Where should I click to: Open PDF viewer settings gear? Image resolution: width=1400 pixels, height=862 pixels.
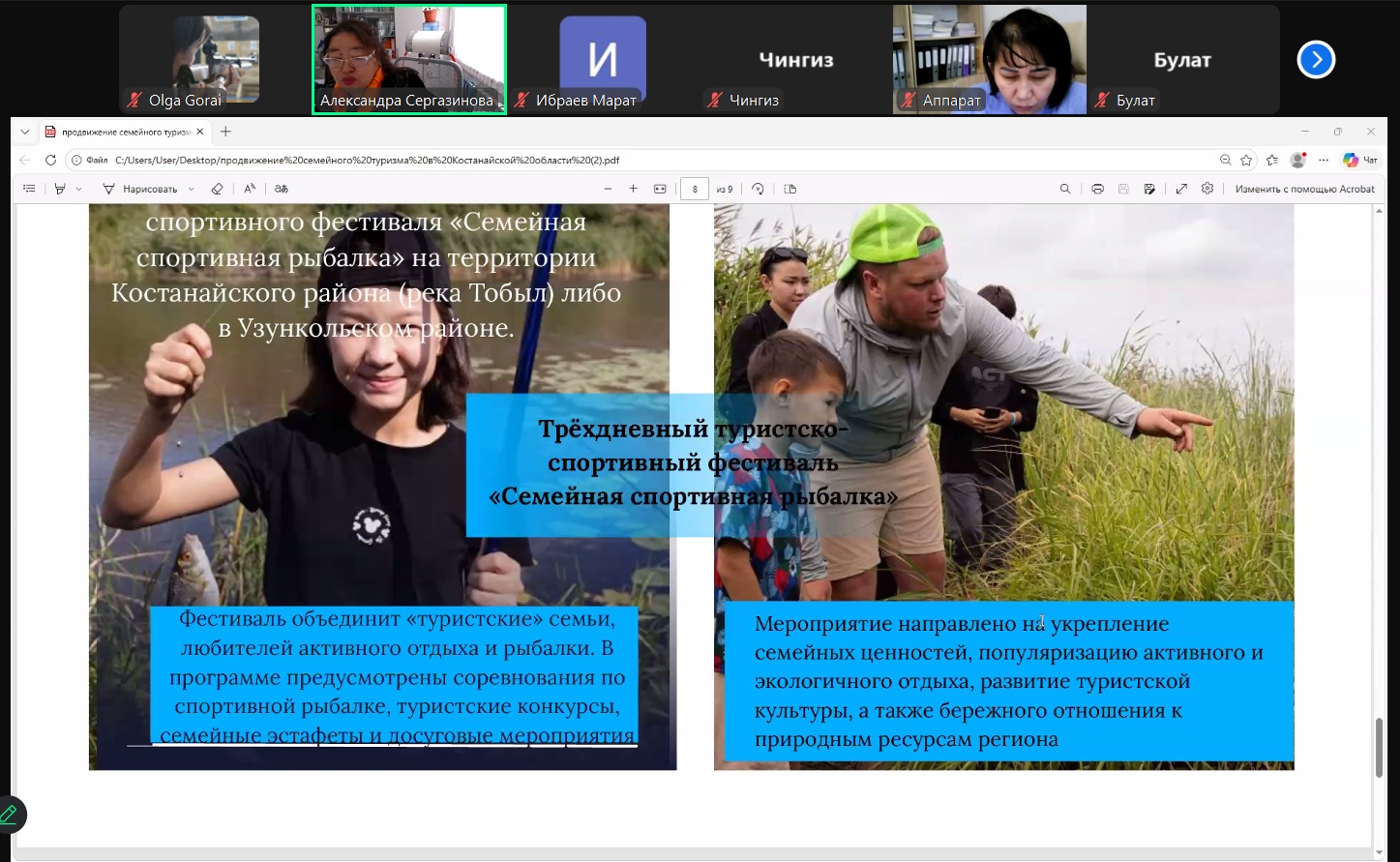(1207, 189)
